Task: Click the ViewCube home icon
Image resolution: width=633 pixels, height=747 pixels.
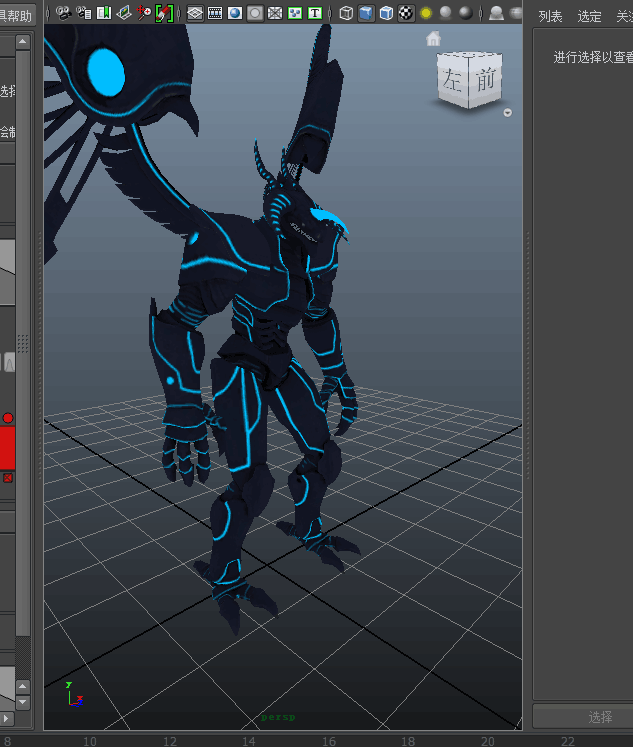Action: 433,39
